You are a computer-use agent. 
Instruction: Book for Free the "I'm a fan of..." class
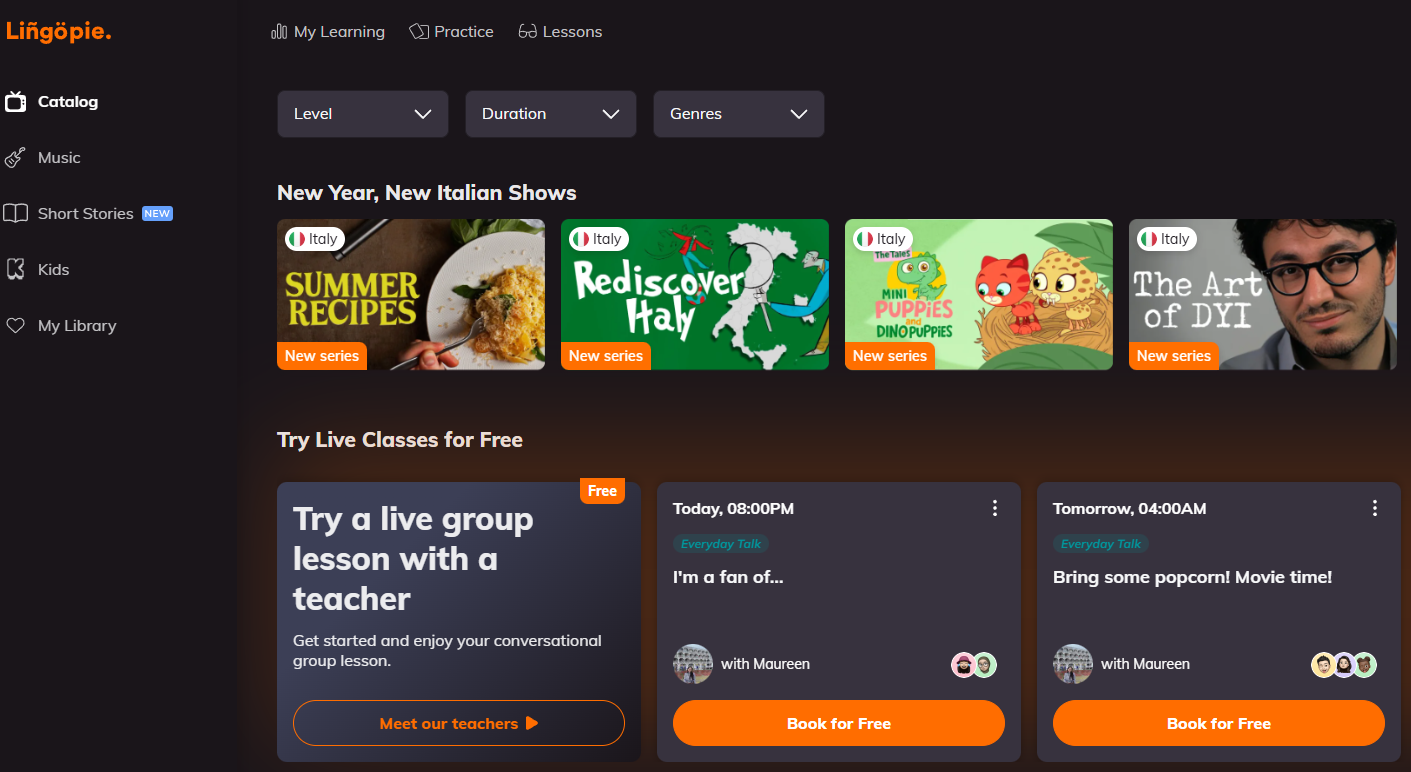pyautogui.click(x=838, y=723)
